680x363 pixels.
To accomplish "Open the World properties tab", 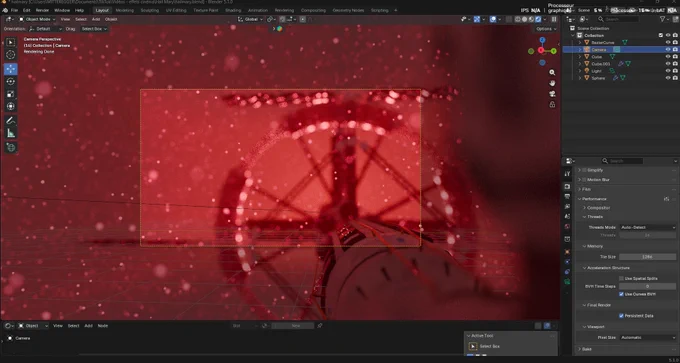I will click(x=567, y=226).
